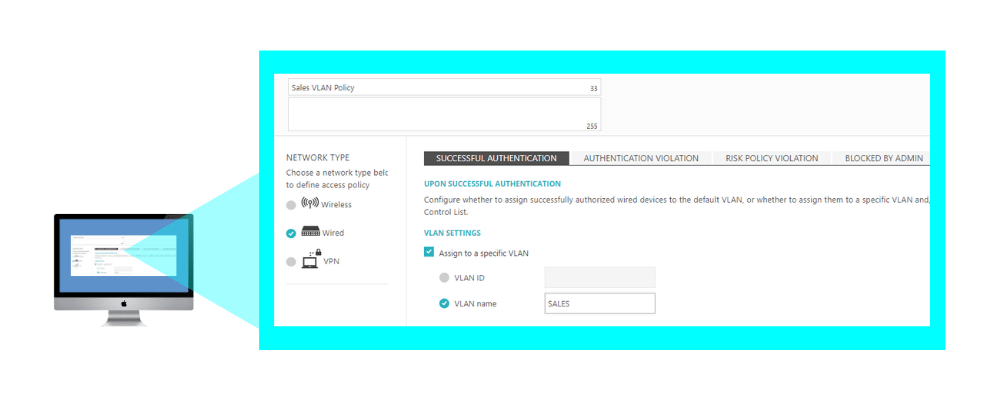
Task: Click the Sales VLAN Policy name field
Action: click(445, 87)
